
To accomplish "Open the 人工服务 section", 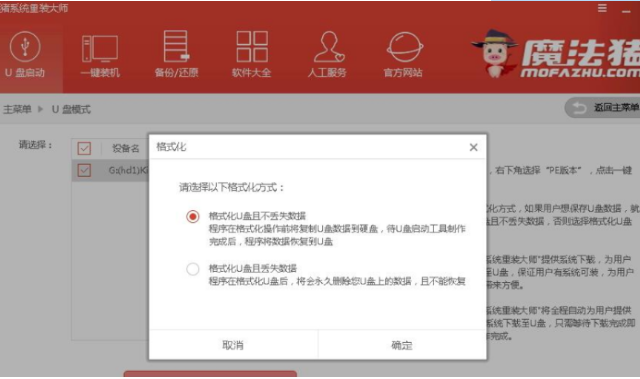I will [327, 55].
